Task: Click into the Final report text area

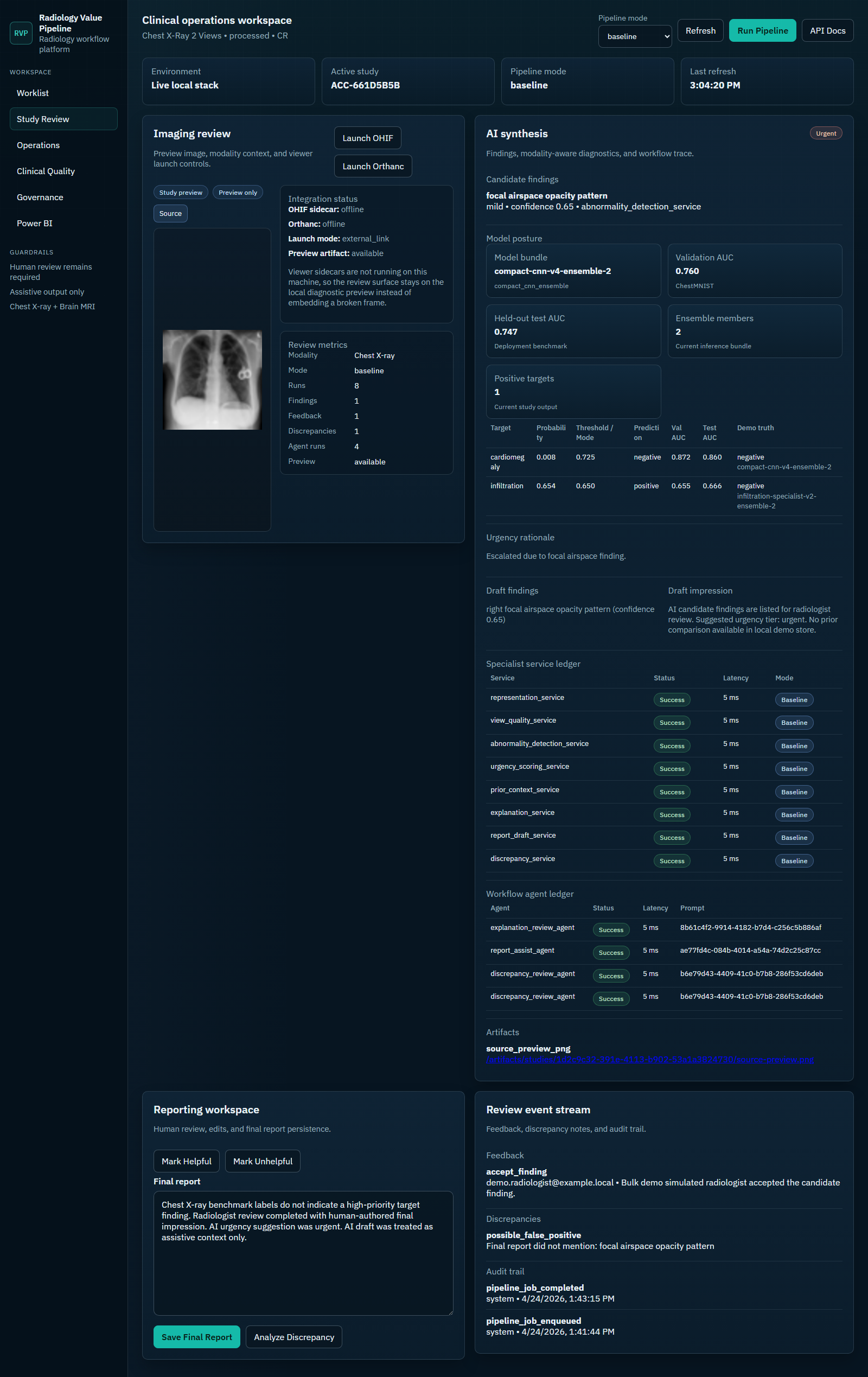Action: (303, 1253)
